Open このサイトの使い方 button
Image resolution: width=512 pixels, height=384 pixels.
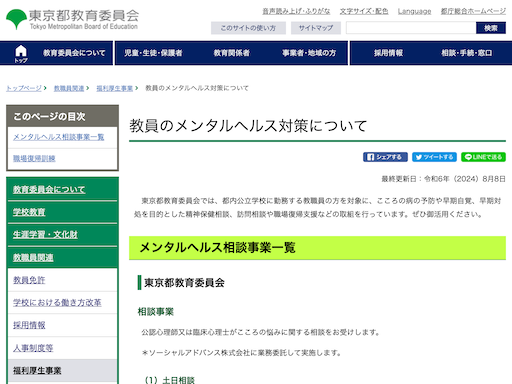click(x=248, y=28)
